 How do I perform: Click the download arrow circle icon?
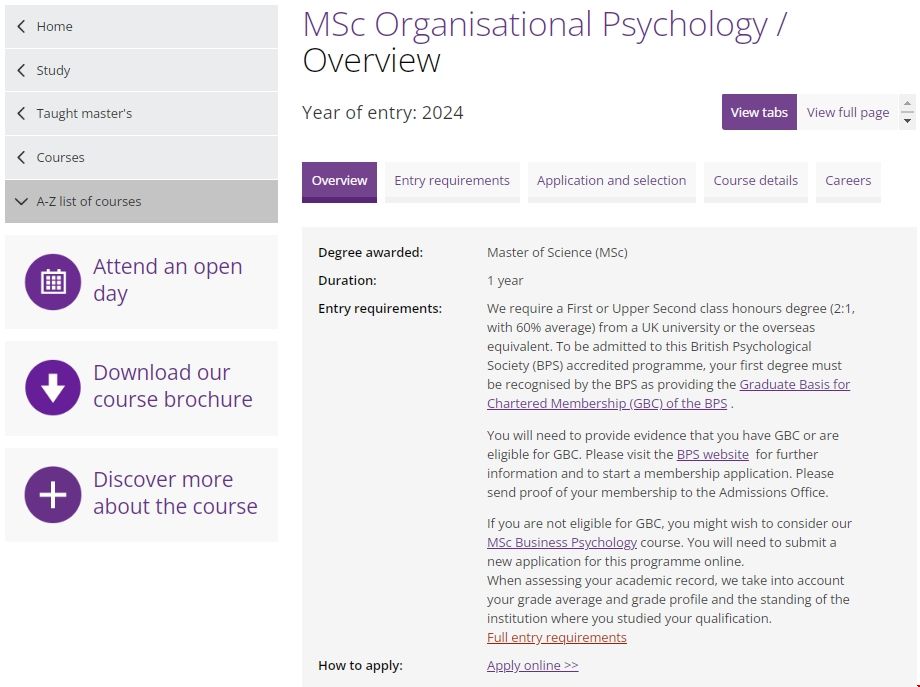pyautogui.click(x=53, y=388)
